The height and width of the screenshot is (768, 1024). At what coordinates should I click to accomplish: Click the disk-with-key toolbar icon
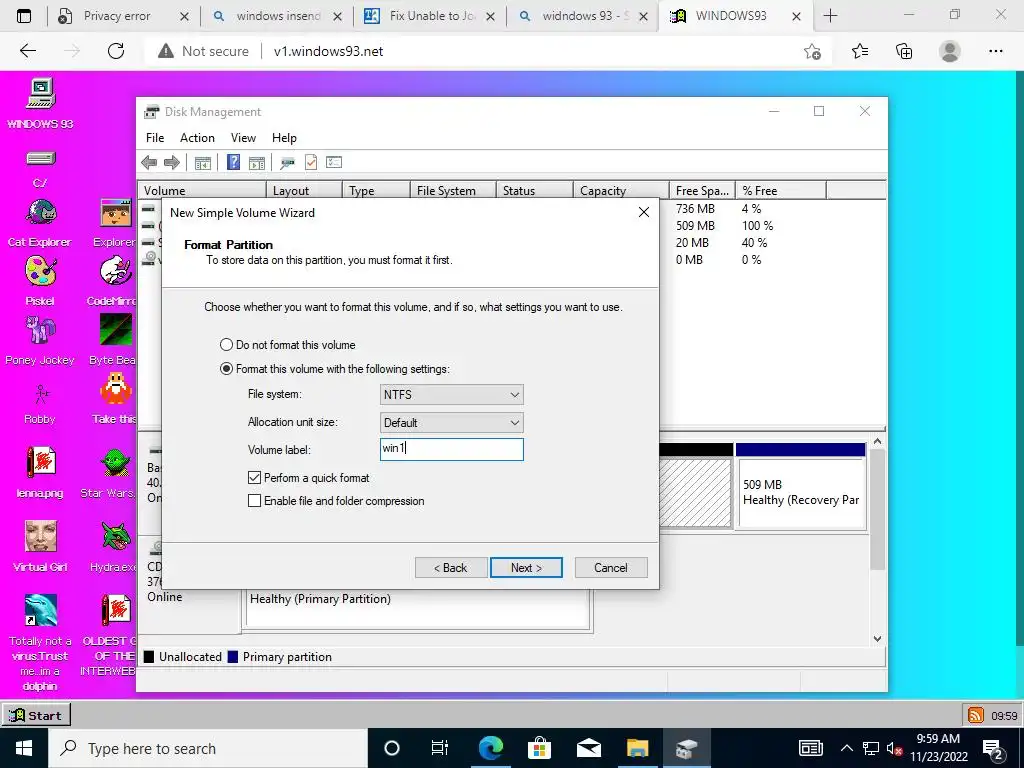point(287,163)
